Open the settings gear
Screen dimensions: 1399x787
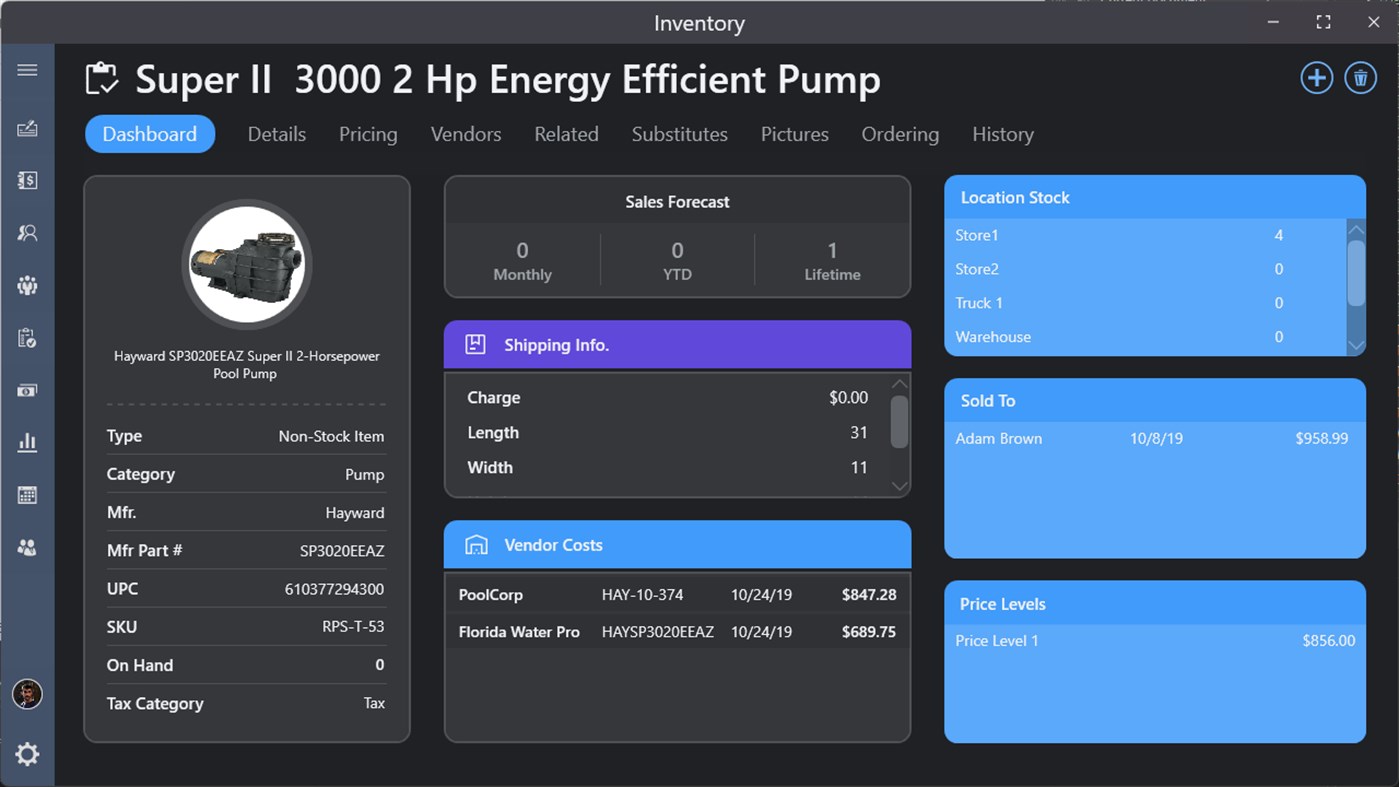click(27, 754)
